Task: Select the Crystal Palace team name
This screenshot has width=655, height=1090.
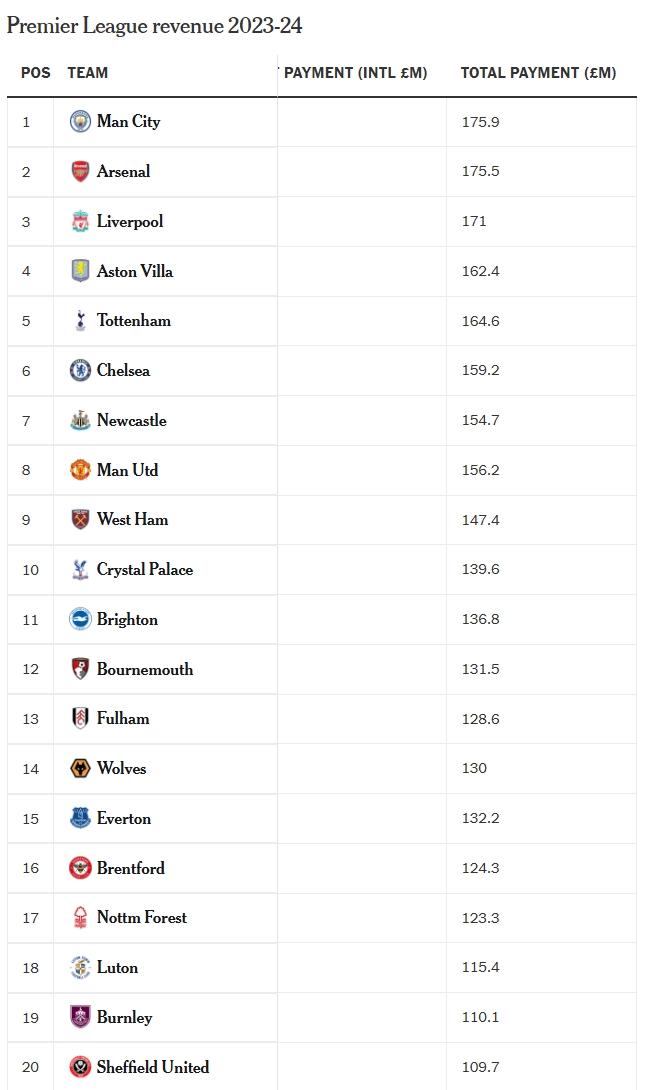Action: 145,570
